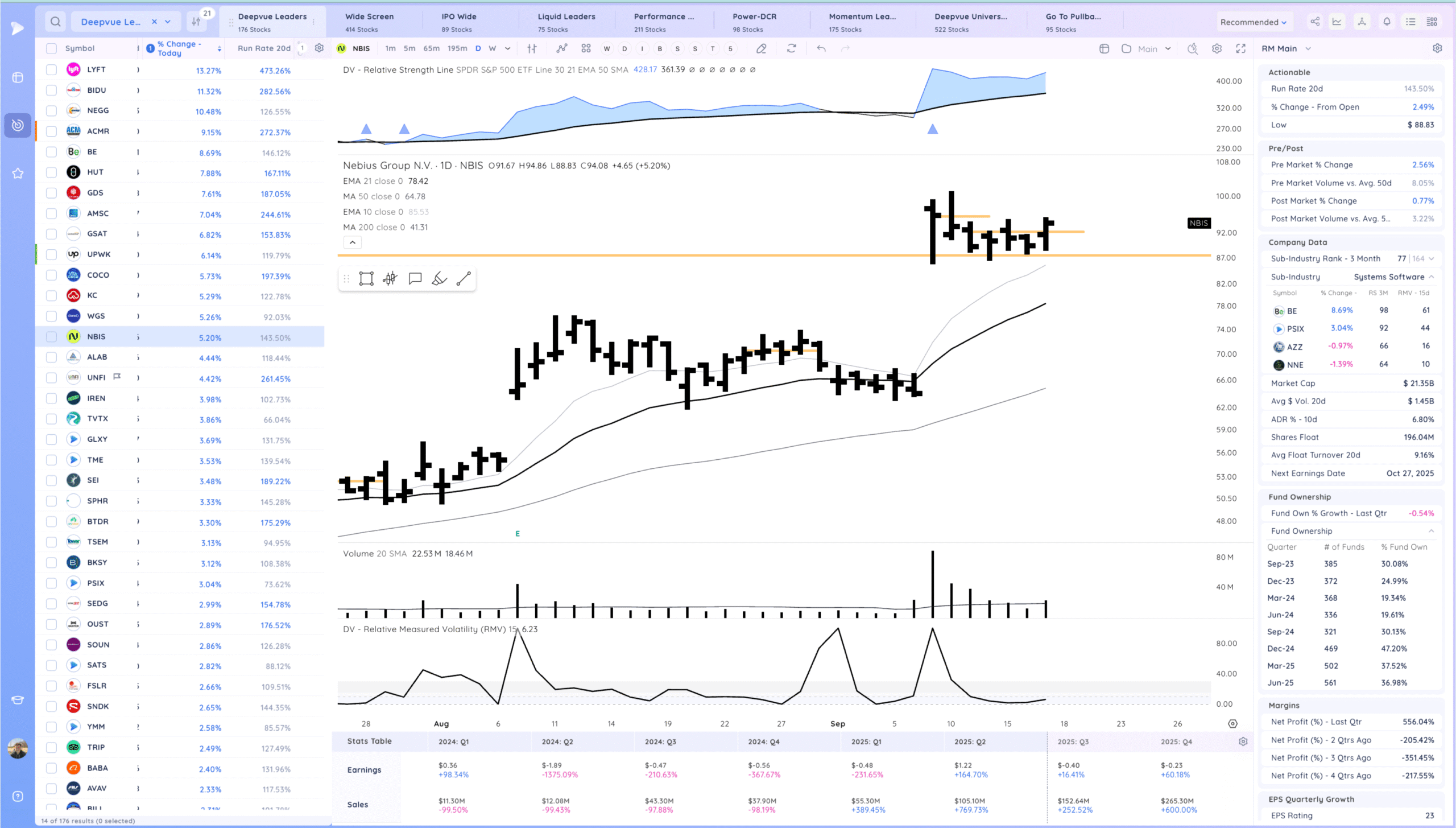
Task: Click the refresh chart icon
Action: 791,48
